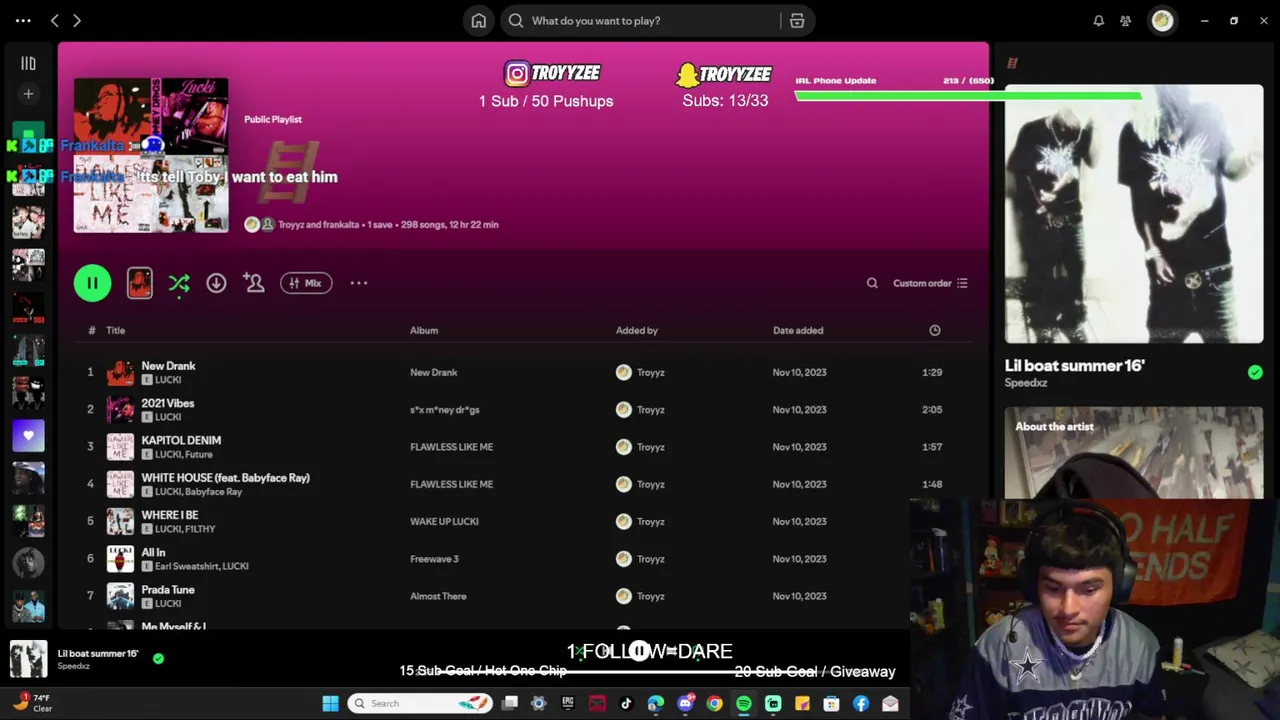Toggle shuffle for the playlist
This screenshot has height=720, width=1280.
[x=179, y=284]
